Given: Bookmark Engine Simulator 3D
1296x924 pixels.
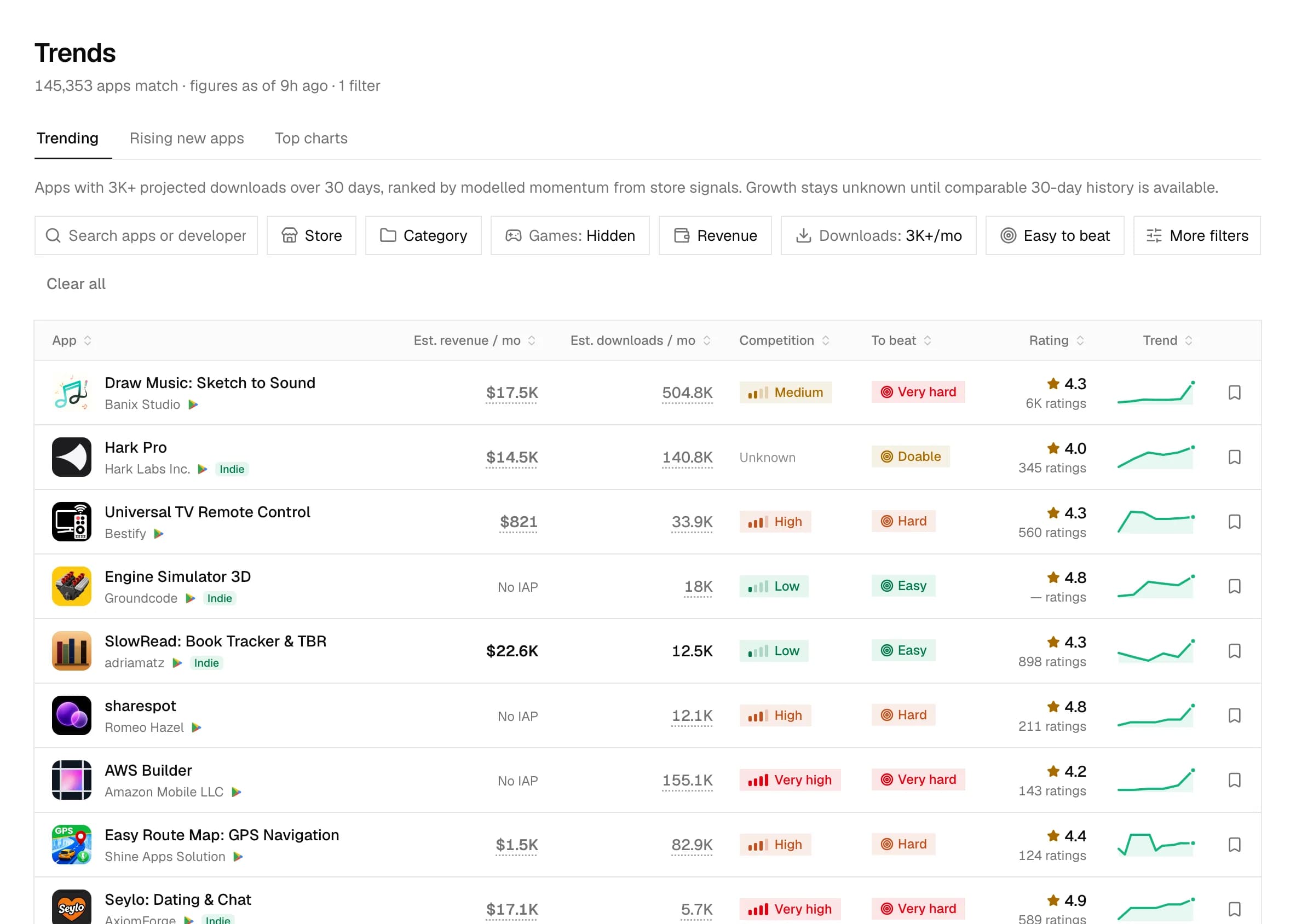Looking at the screenshot, I should pos(1234,586).
